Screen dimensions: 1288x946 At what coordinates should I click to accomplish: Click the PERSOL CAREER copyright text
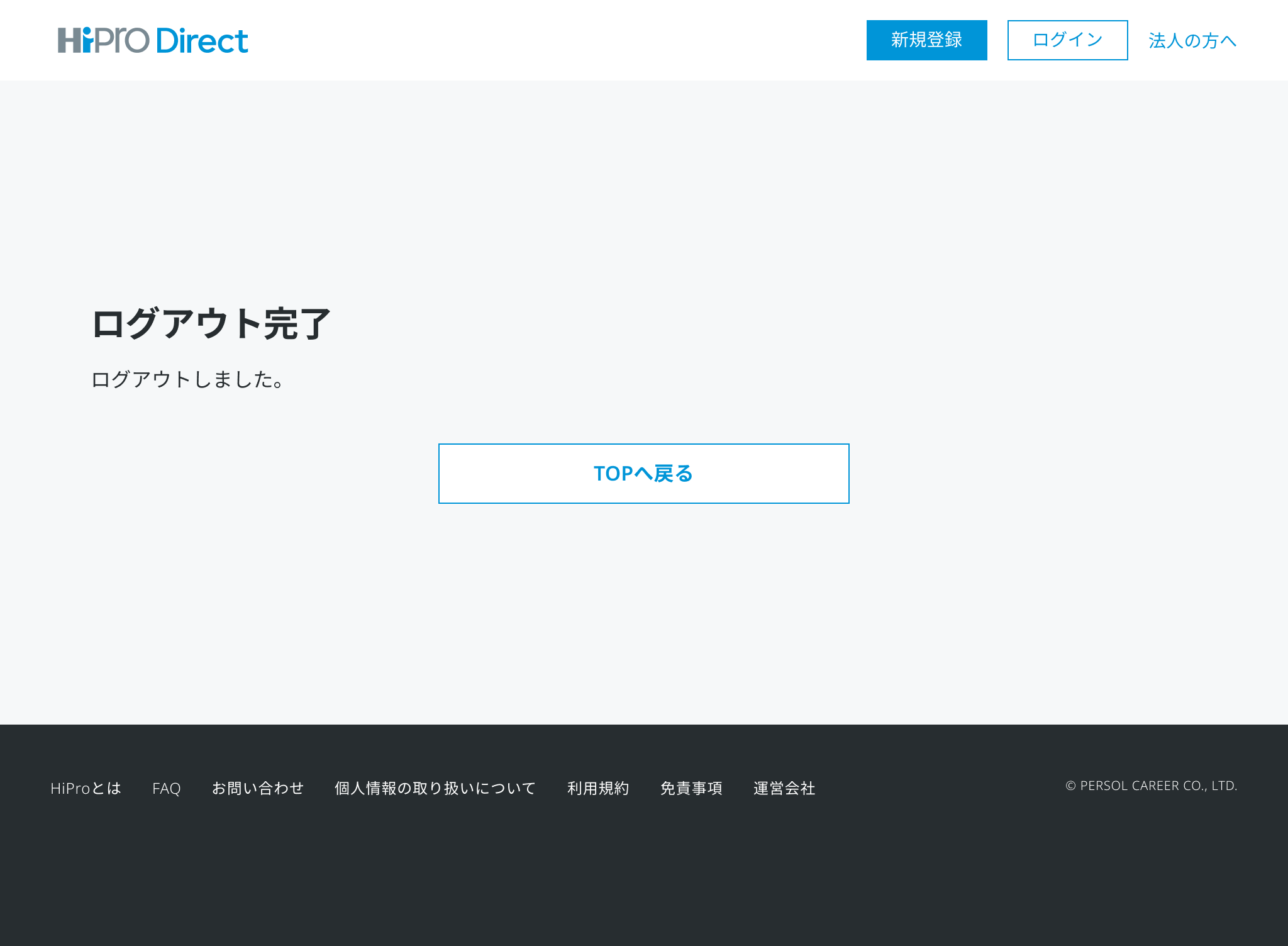1158,786
